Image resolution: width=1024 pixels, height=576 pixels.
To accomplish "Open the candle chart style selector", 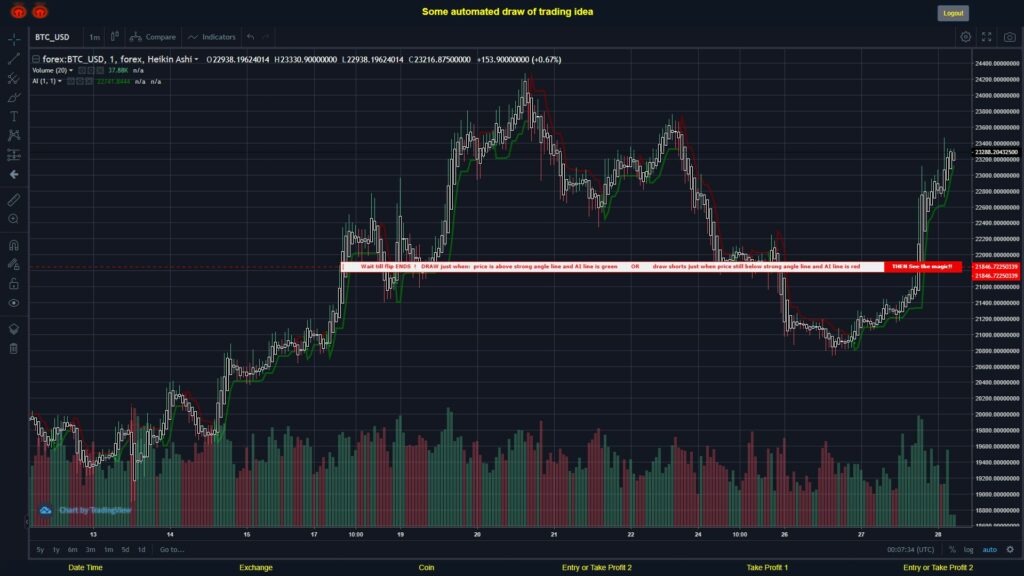I will (x=114, y=37).
